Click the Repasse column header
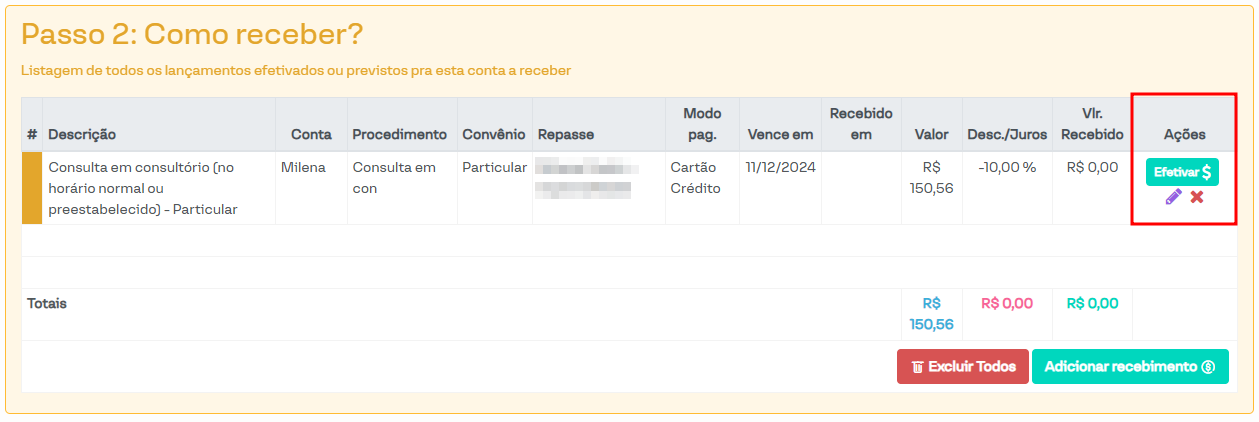Image resolution: width=1259 pixels, height=422 pixels. 566,134
